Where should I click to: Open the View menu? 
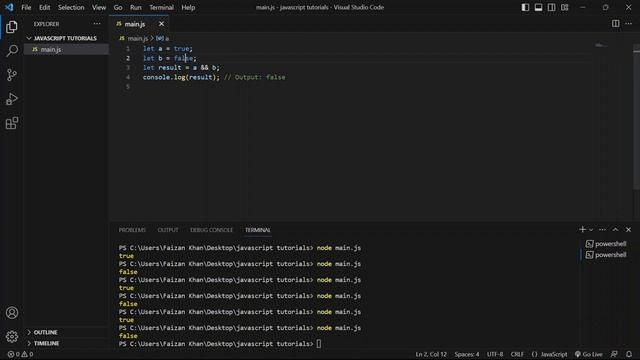(99, 7)
